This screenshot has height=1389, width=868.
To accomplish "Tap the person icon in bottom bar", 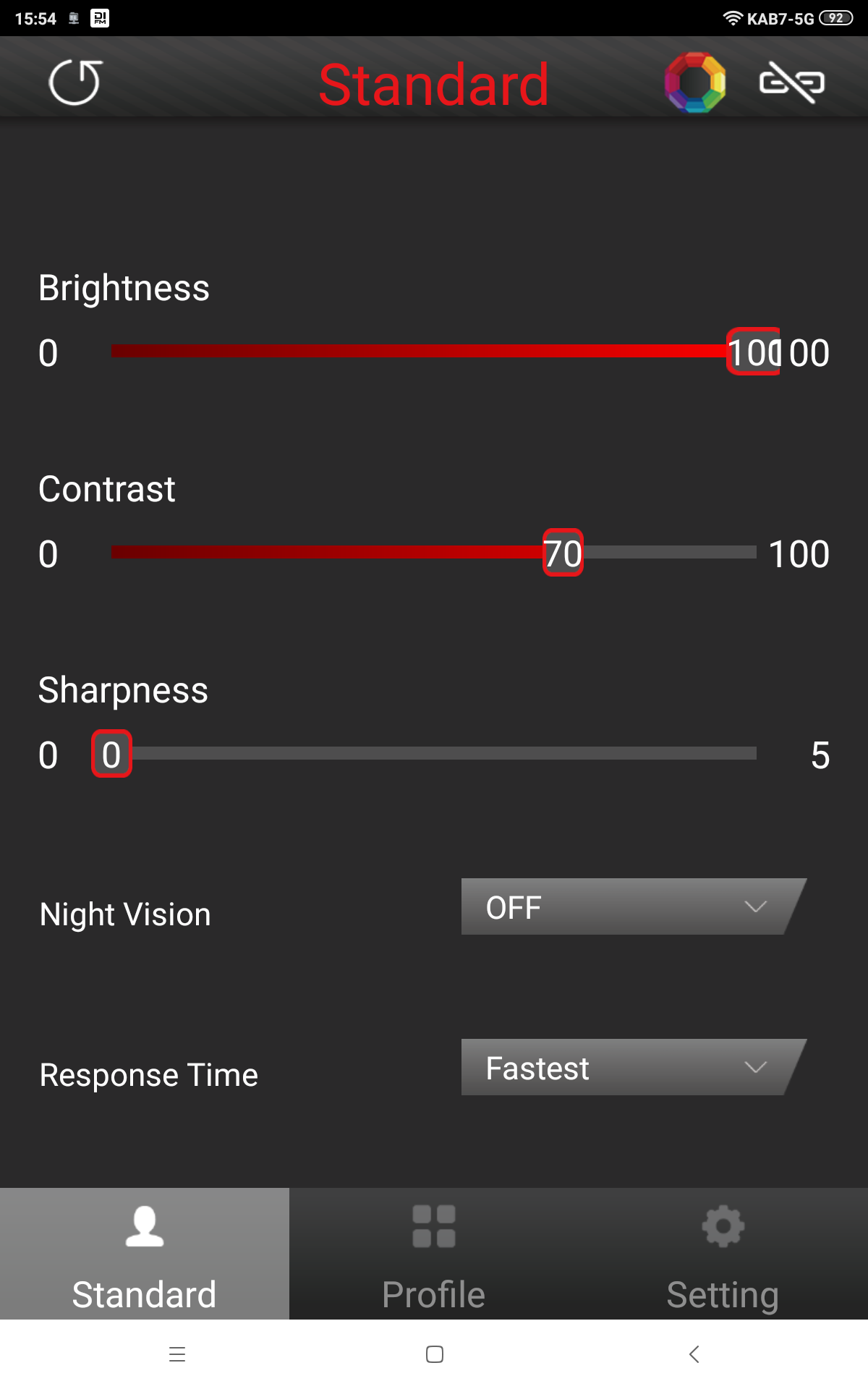I will tap(145, 1226).
